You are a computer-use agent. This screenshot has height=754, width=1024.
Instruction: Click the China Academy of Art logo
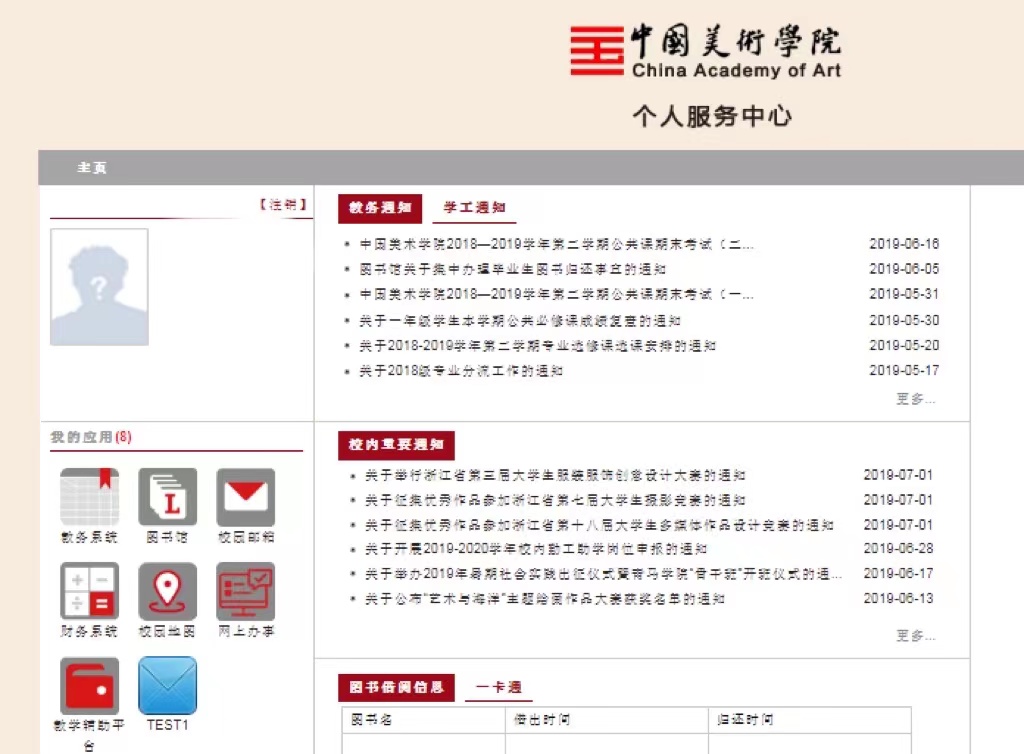[x=705, y=51]
